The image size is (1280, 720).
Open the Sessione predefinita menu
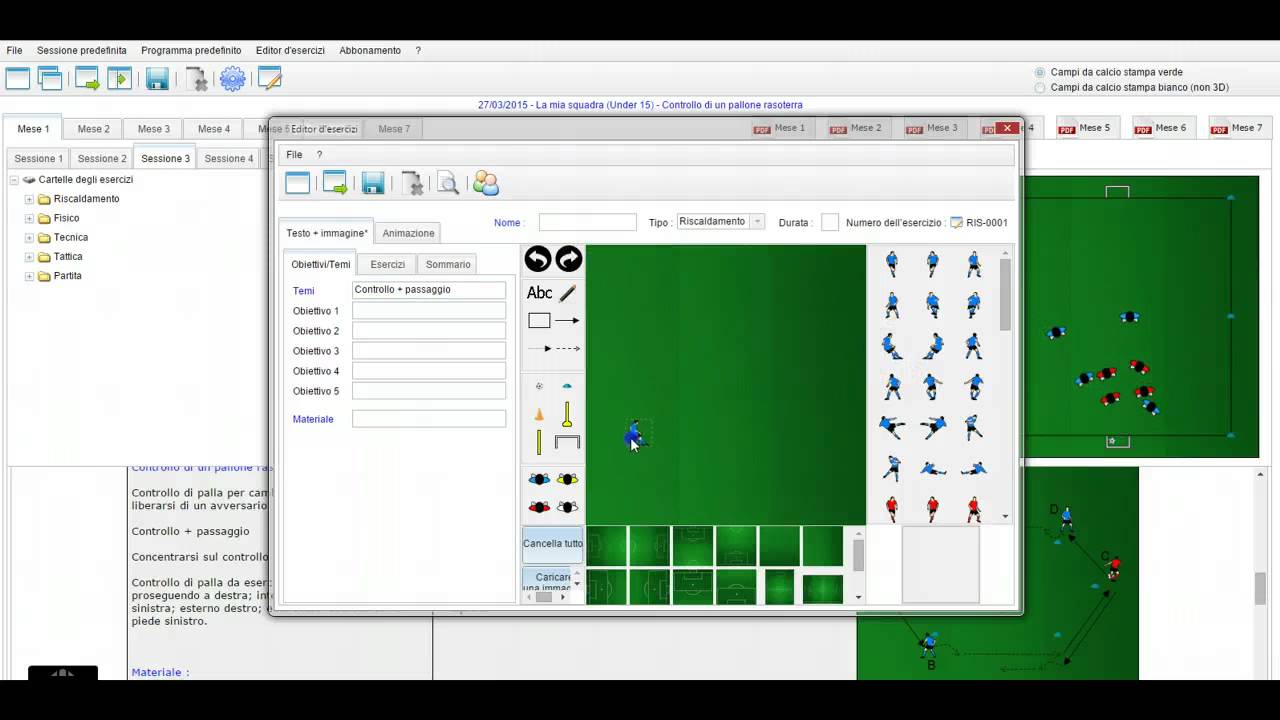tap(82, 50)
